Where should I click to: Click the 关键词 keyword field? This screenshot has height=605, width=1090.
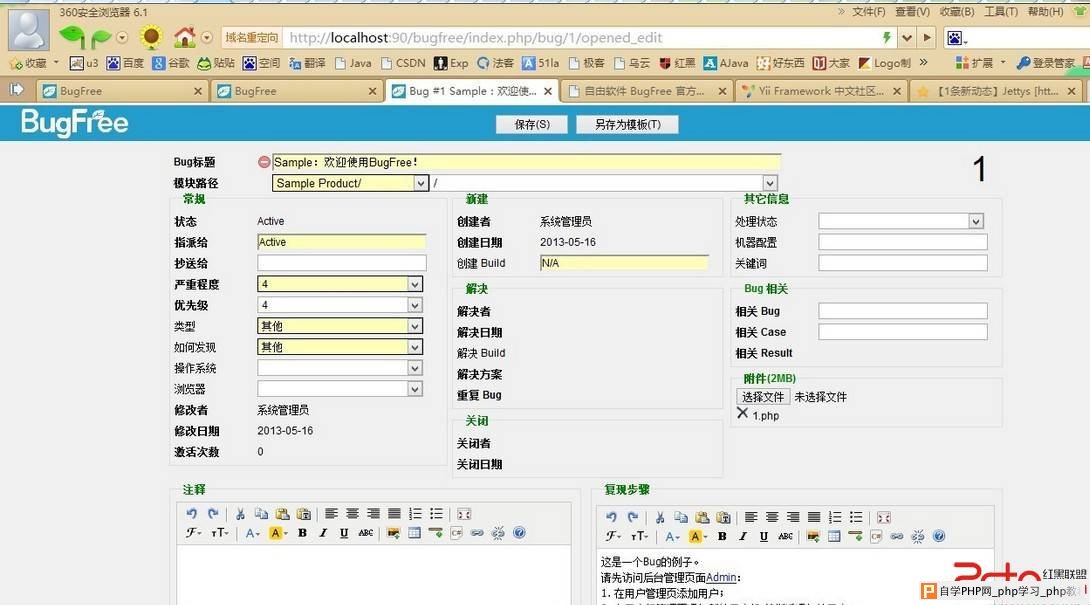pyautogui.click(x=902, y=263)
